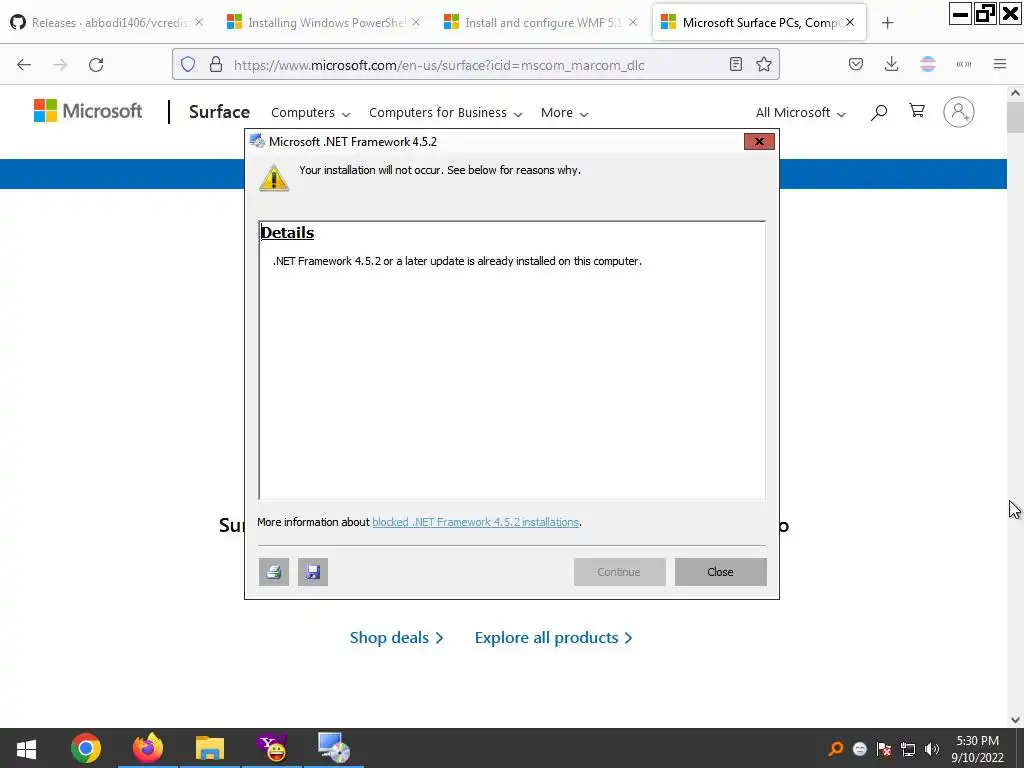Click the page scrollbar up arrow
The image size is (1024, 768).
coord(1015,93)
